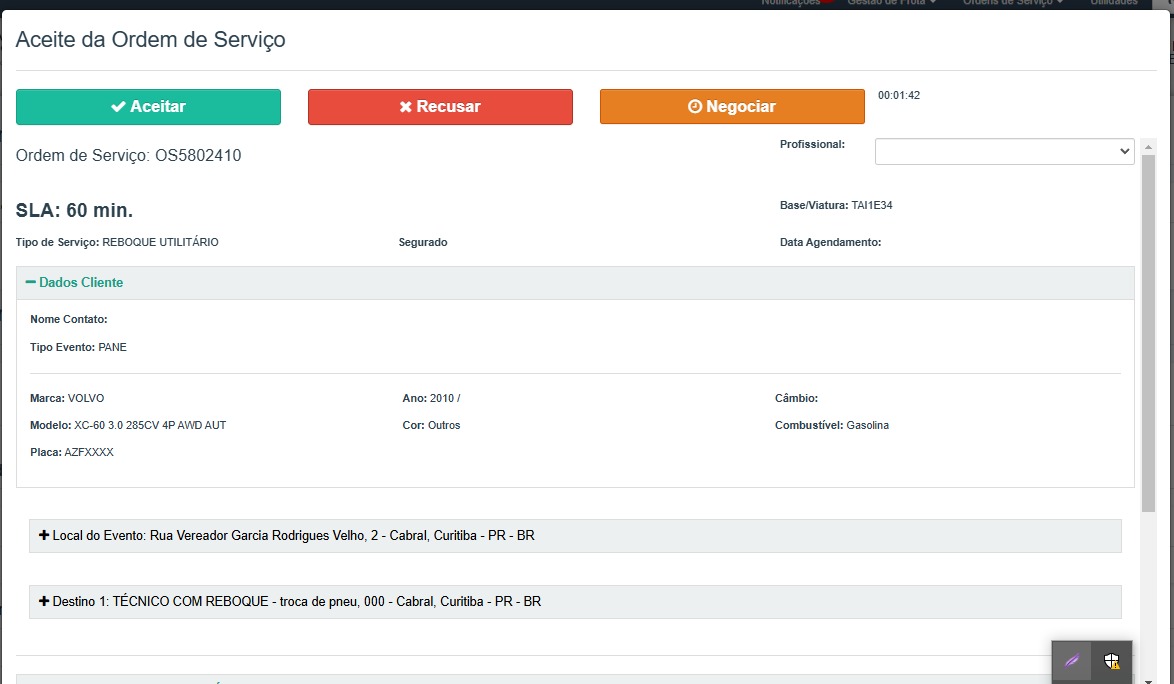The width and height of the screenshot is (1174, 684).
Task: Click the scrollbar down arrow
Action: pos(1148,677)
